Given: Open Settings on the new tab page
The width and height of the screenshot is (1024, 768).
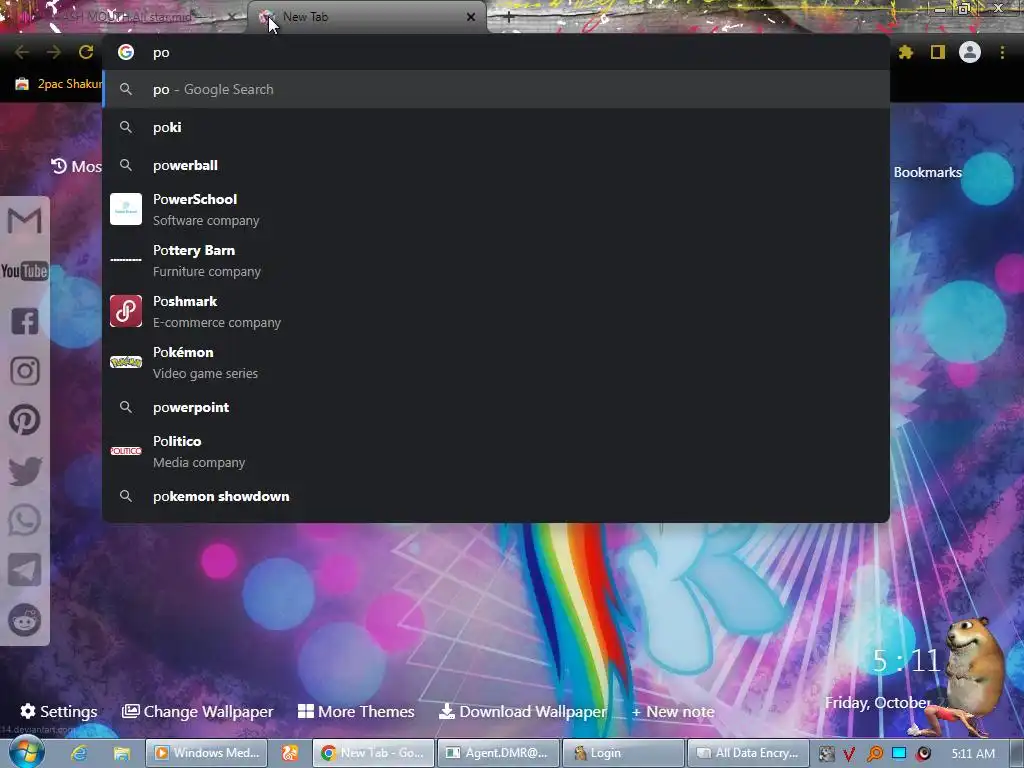Looking at the screenshot, I should [59, 711].
